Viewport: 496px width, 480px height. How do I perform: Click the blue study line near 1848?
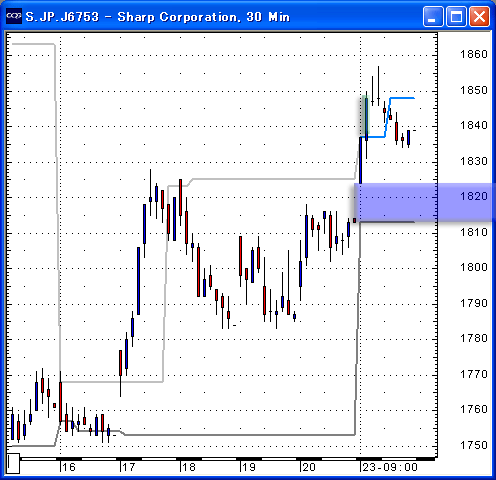[x=402, y=98]
